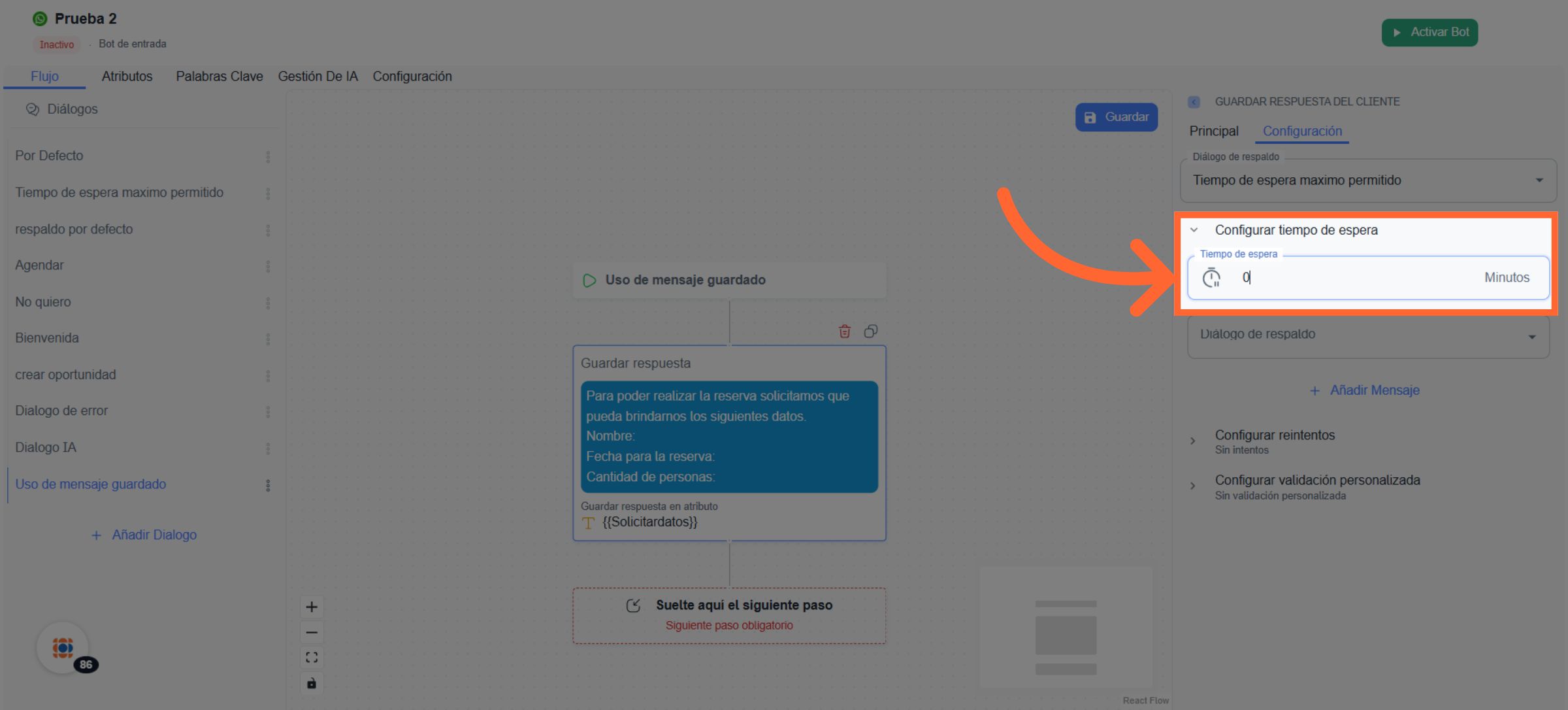The image size is (1568, 710).
Task: Open the top Diálogo de respaldo dropdown
Action: click(1367, 180)
